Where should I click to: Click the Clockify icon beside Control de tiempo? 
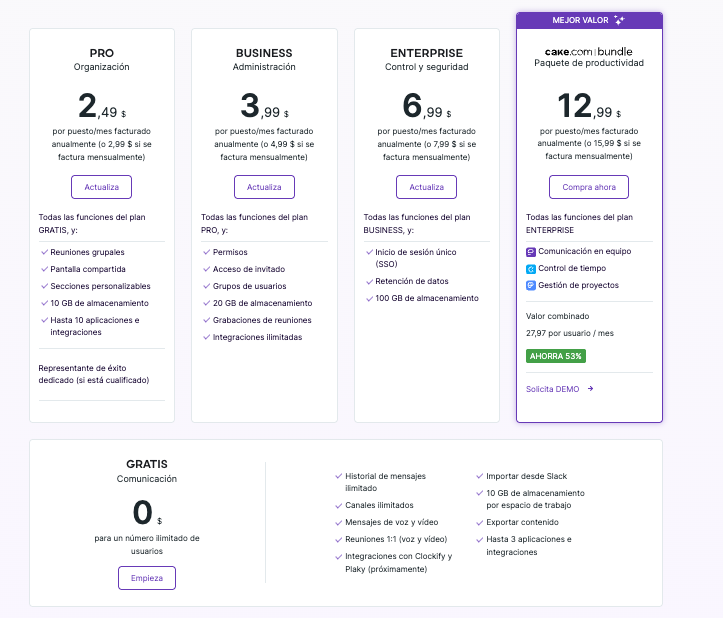click(531, 269)
